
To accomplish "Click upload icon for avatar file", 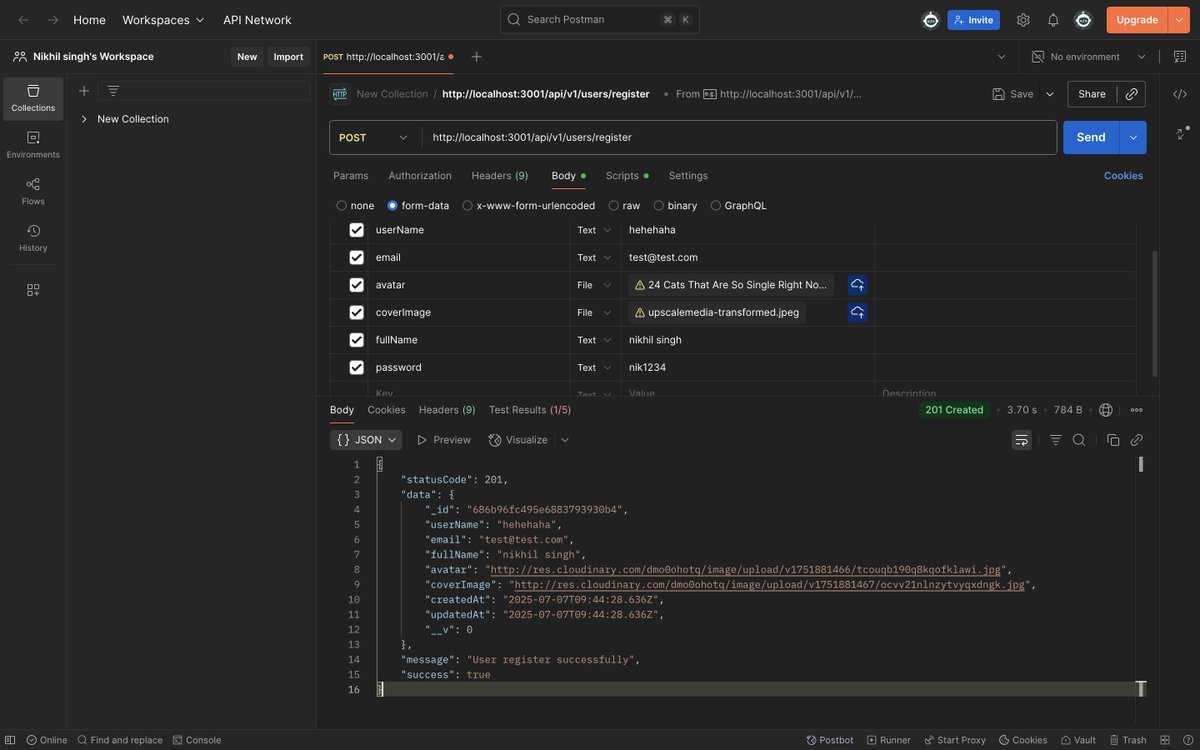I will (857, 285).
